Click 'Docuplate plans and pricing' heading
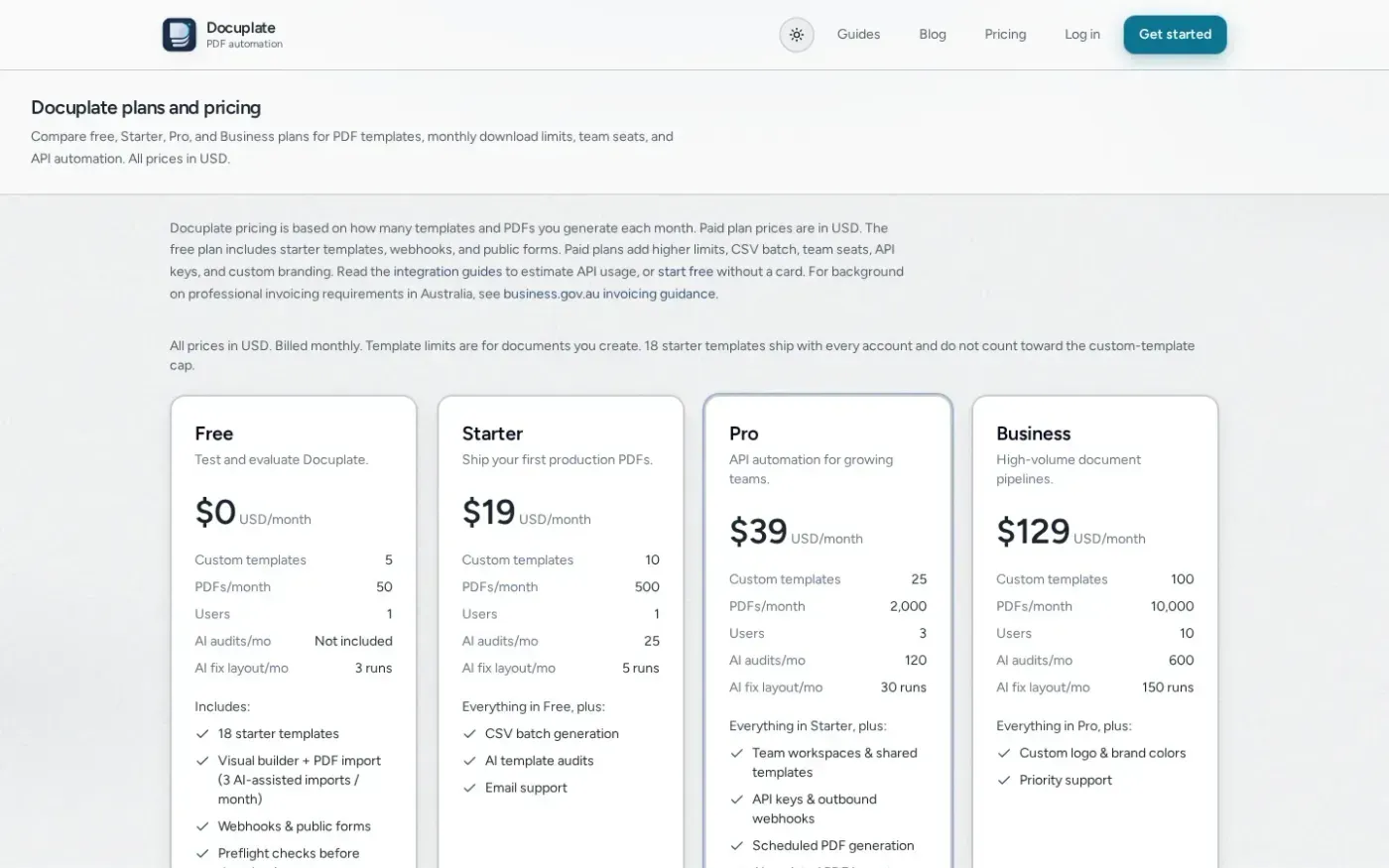The image size is (1389, 868). pyautogui.click(x=146, y=107)
